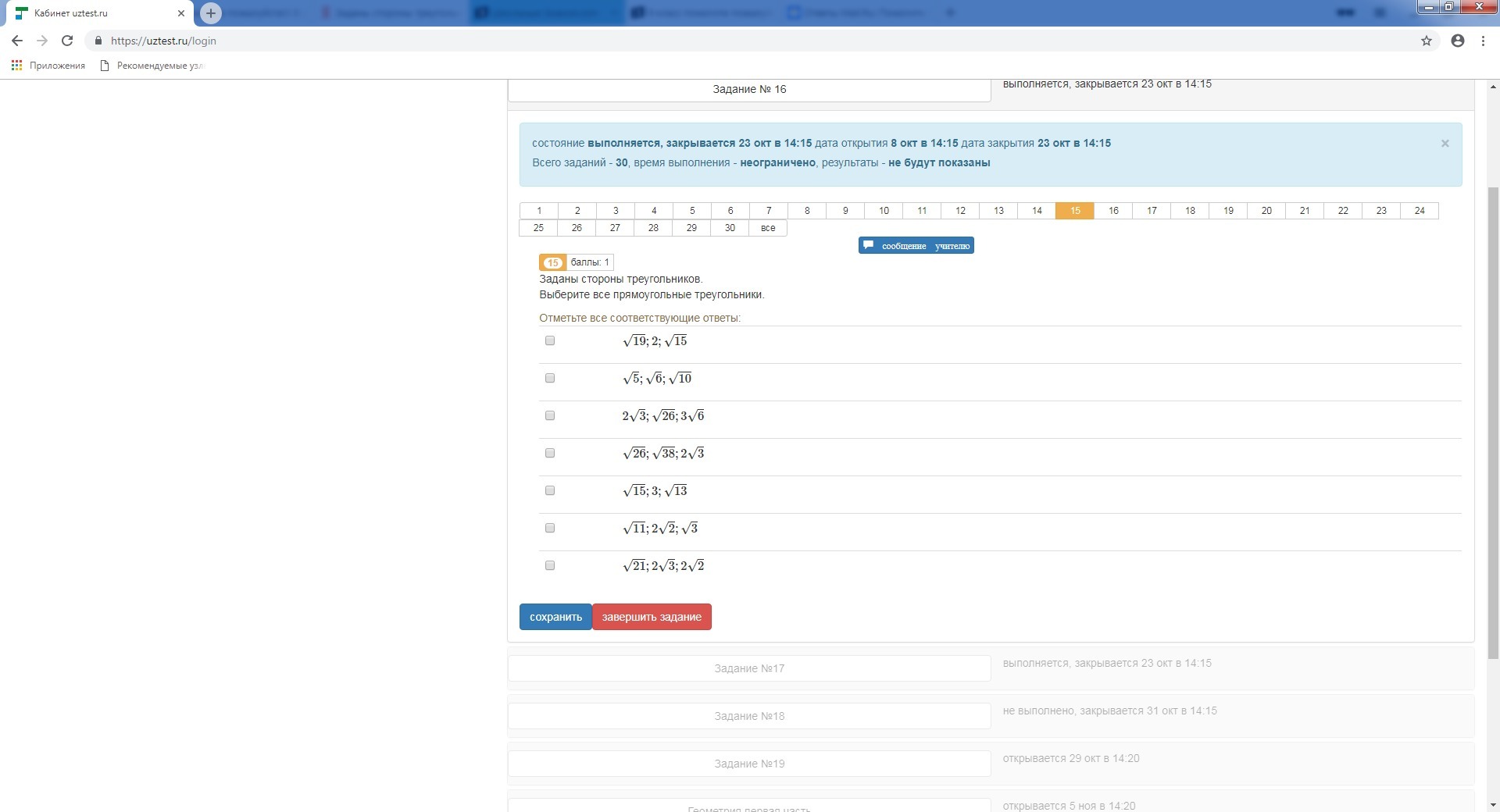Open the Chrome profile icon
The width and height of the screenshot is (1500, 812).
point(1457,41)
